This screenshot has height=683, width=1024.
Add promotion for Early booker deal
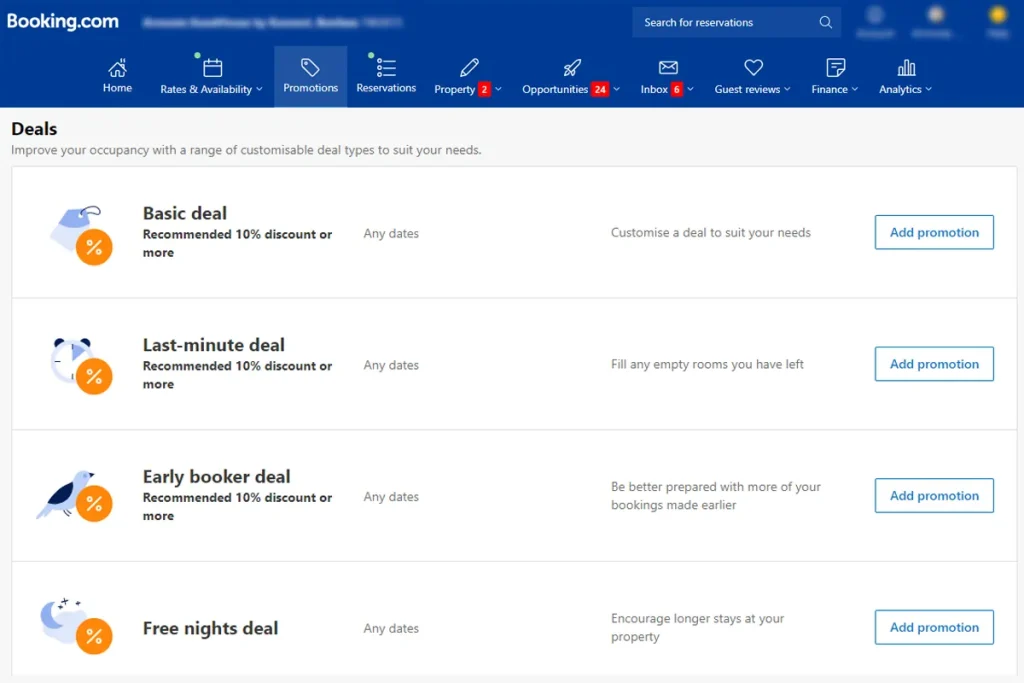coord(934,496)
